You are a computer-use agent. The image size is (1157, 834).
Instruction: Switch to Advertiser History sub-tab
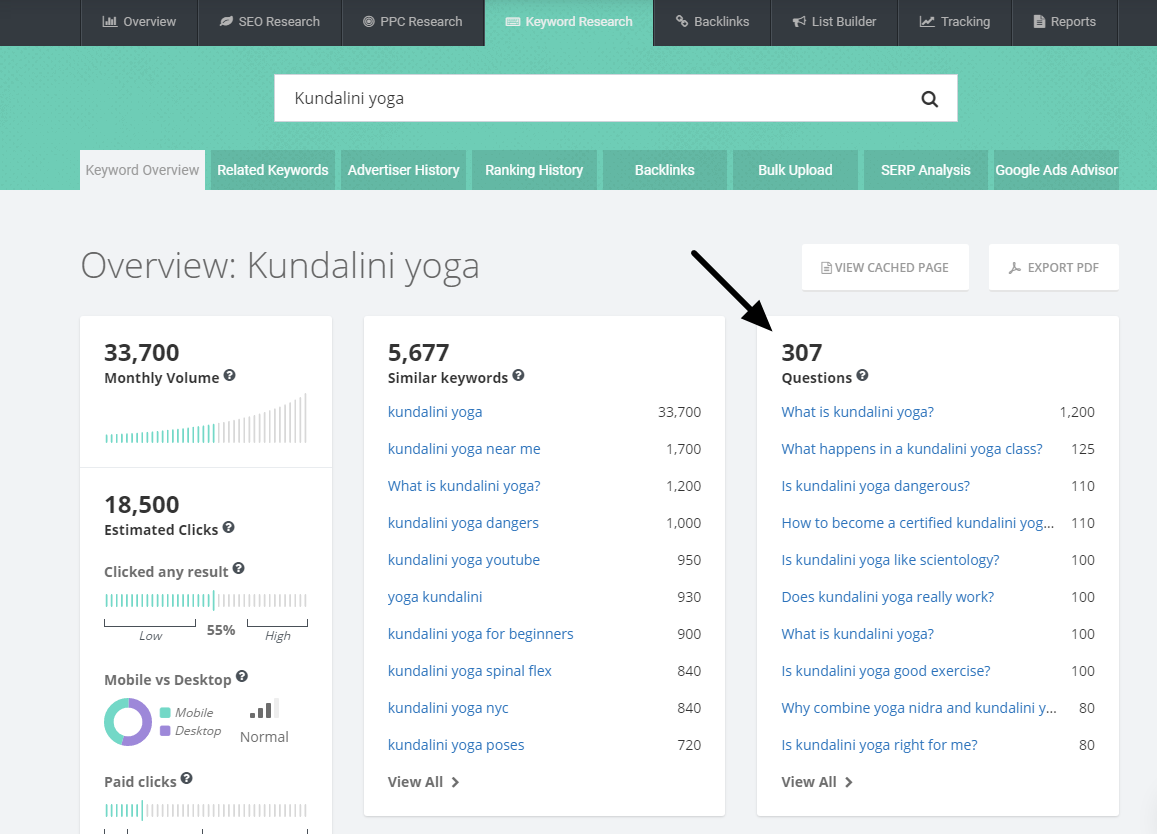click(x=404, y=170)
